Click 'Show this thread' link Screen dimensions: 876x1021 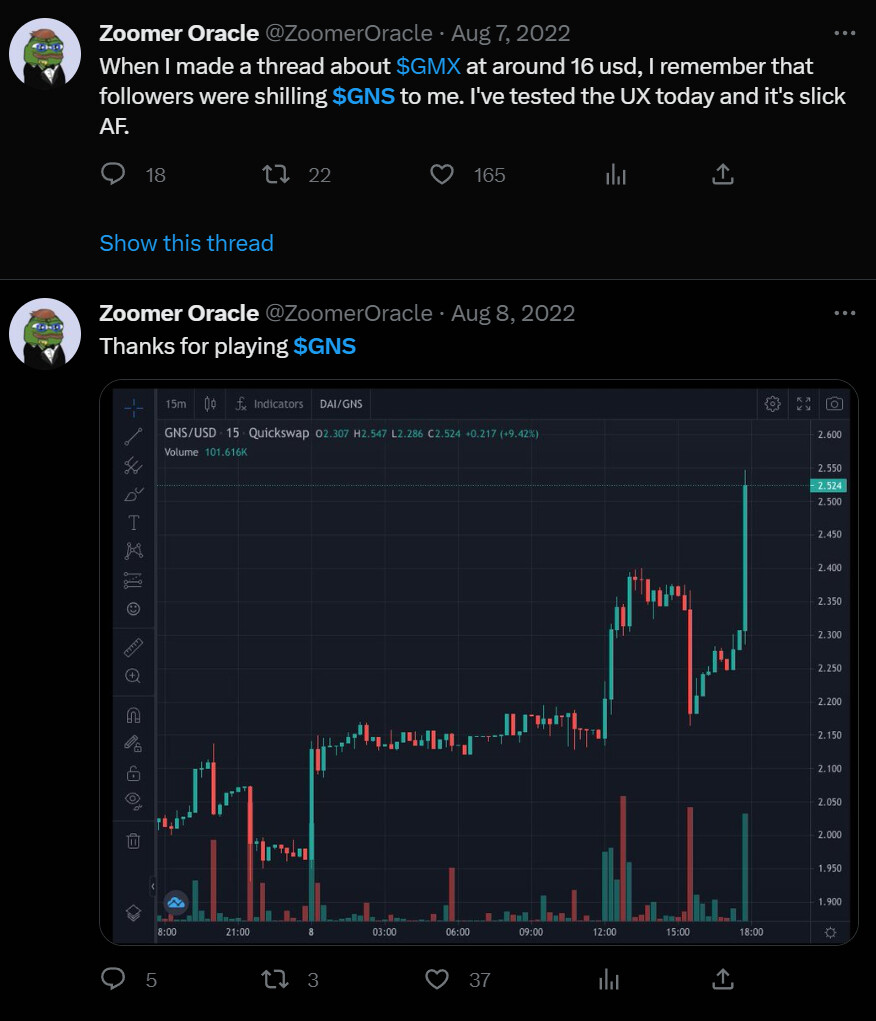click(186, 243)
